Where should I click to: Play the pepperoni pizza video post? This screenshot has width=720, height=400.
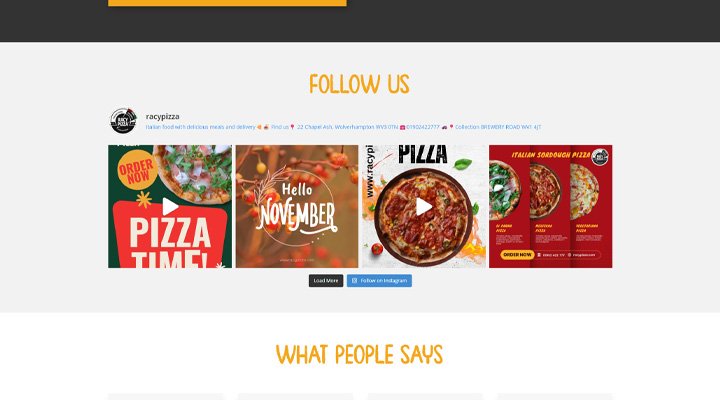[x=424, y=207]
